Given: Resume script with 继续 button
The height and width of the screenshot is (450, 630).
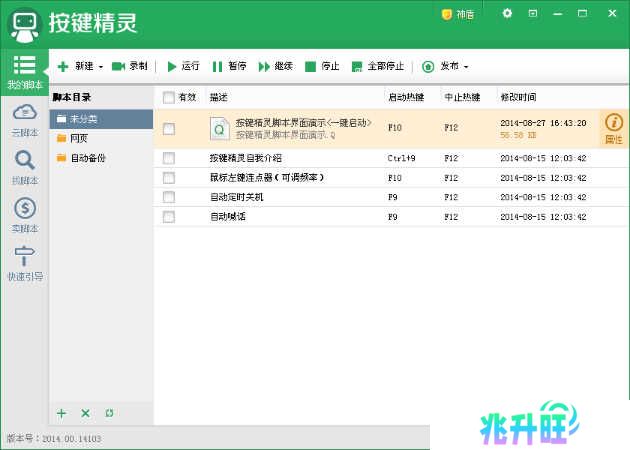Looking at the screenshot, I should (x=275, y=66).
